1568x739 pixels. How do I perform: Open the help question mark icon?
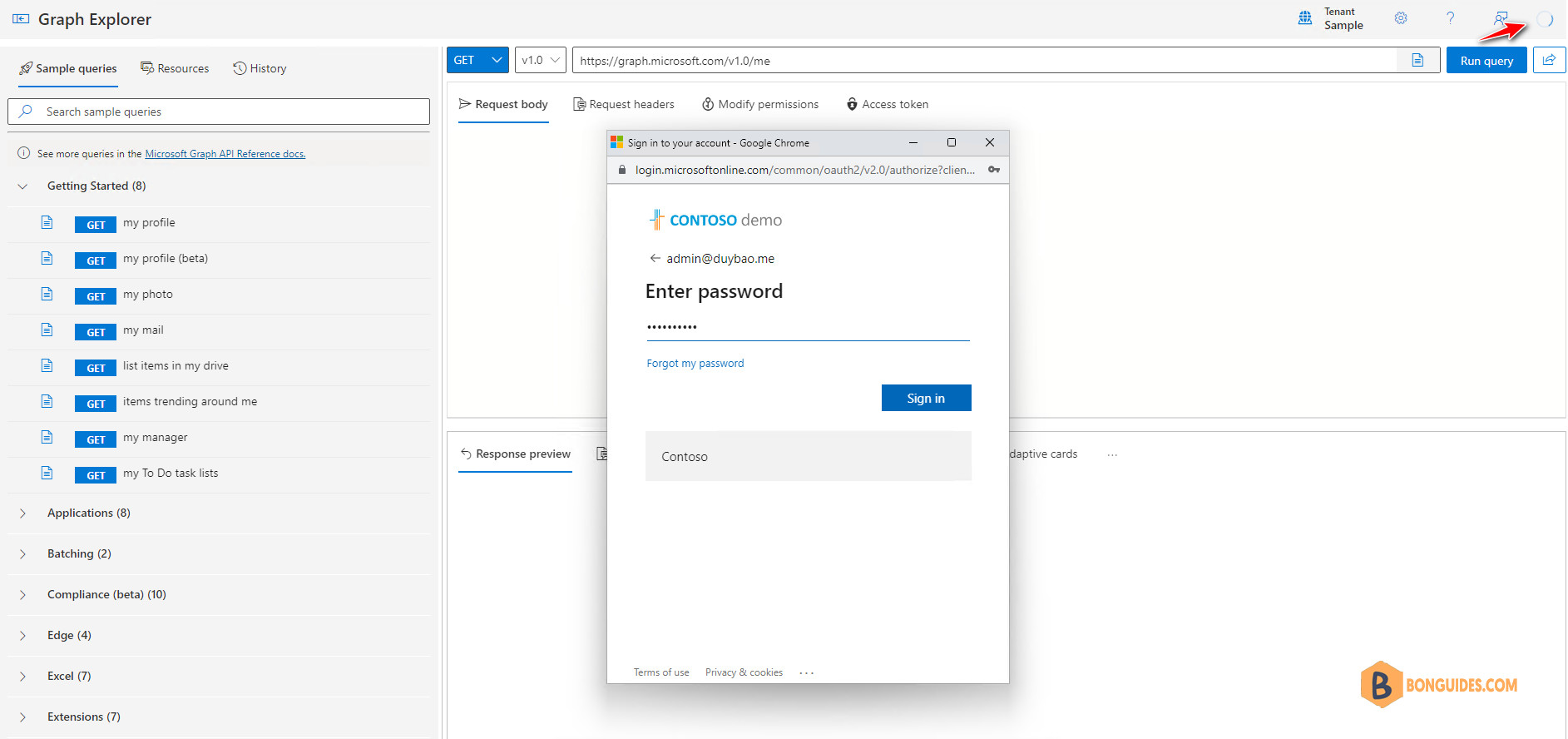click(x=1450, y=18)
